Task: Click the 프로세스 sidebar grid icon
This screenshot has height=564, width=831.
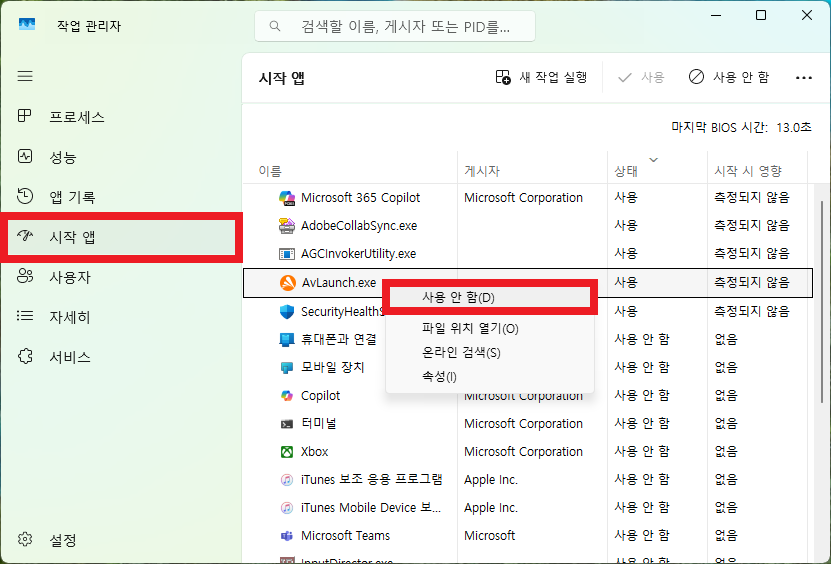Action: (x=24, y=116)
